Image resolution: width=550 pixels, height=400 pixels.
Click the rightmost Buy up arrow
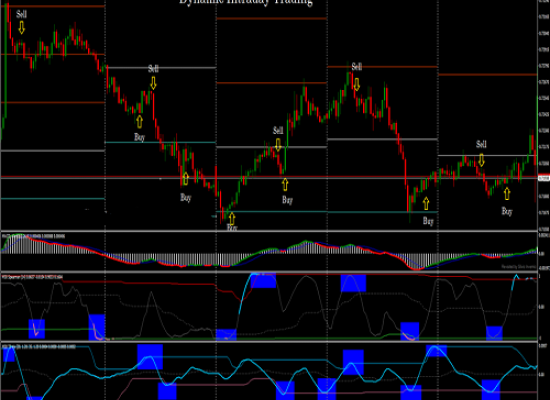(x=507, y=193)
